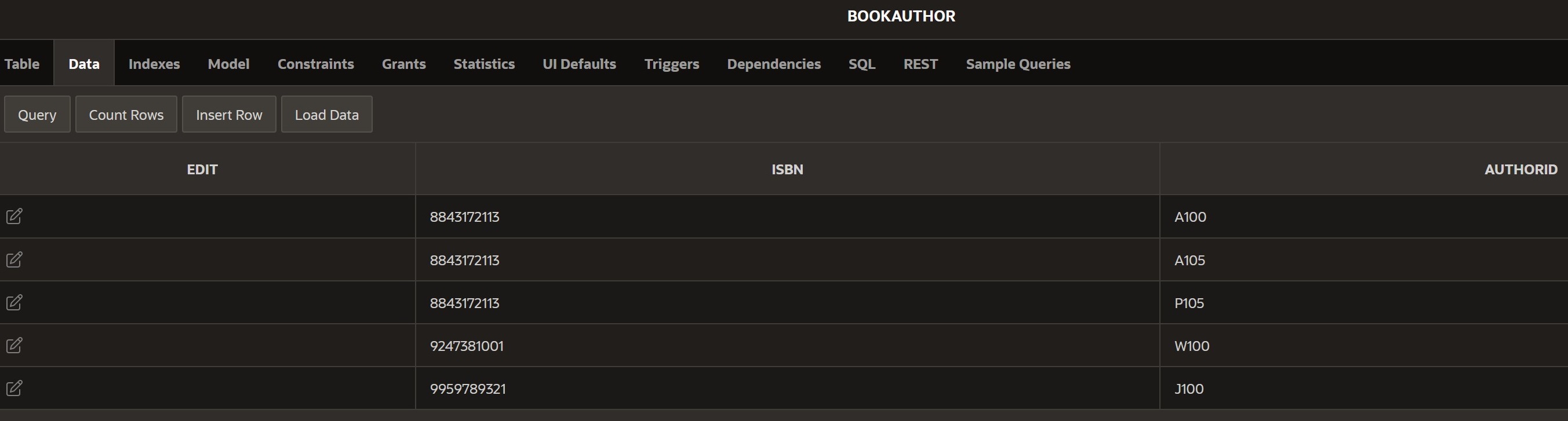The height and width of the screenshot is (421, 1568).
Task: Show the Statistics tab
Action: tap(484, 63)
